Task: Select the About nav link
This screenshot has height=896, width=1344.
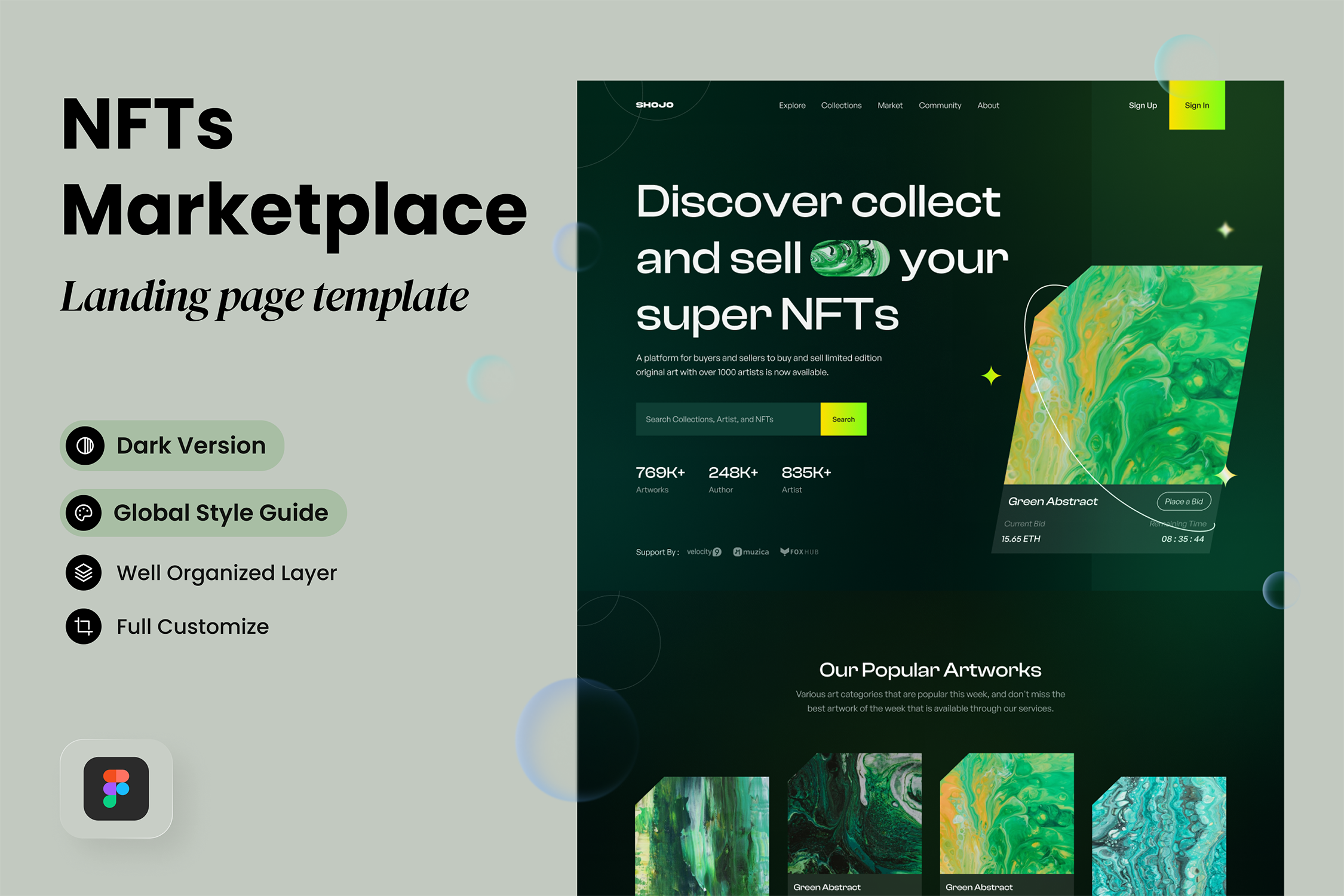Action: coord(988,106)
